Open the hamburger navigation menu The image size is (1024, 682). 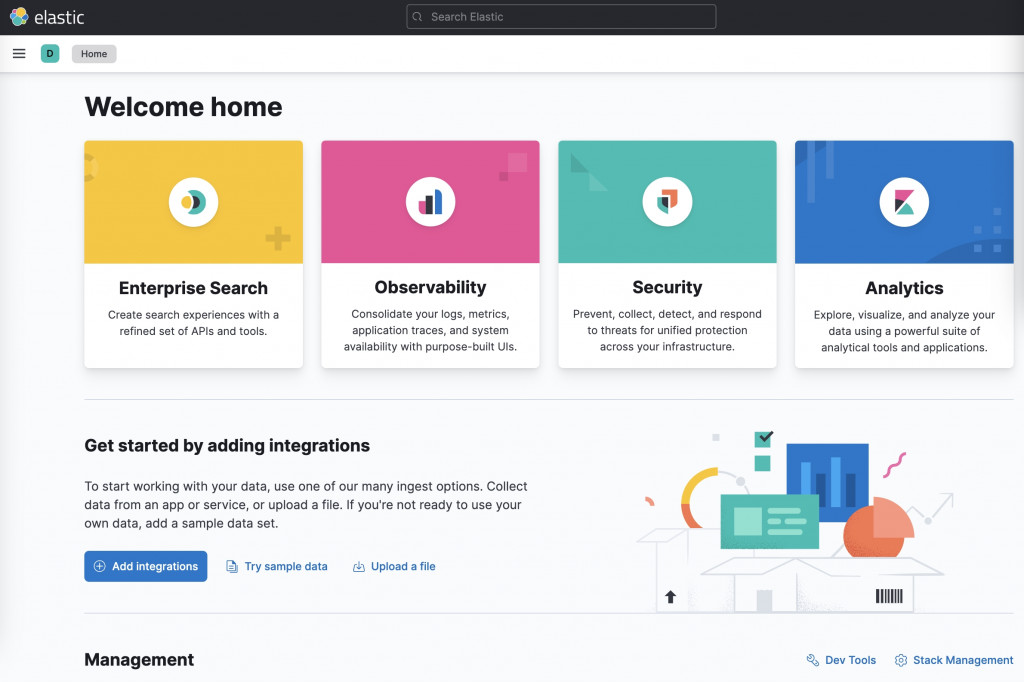[19, 54]
